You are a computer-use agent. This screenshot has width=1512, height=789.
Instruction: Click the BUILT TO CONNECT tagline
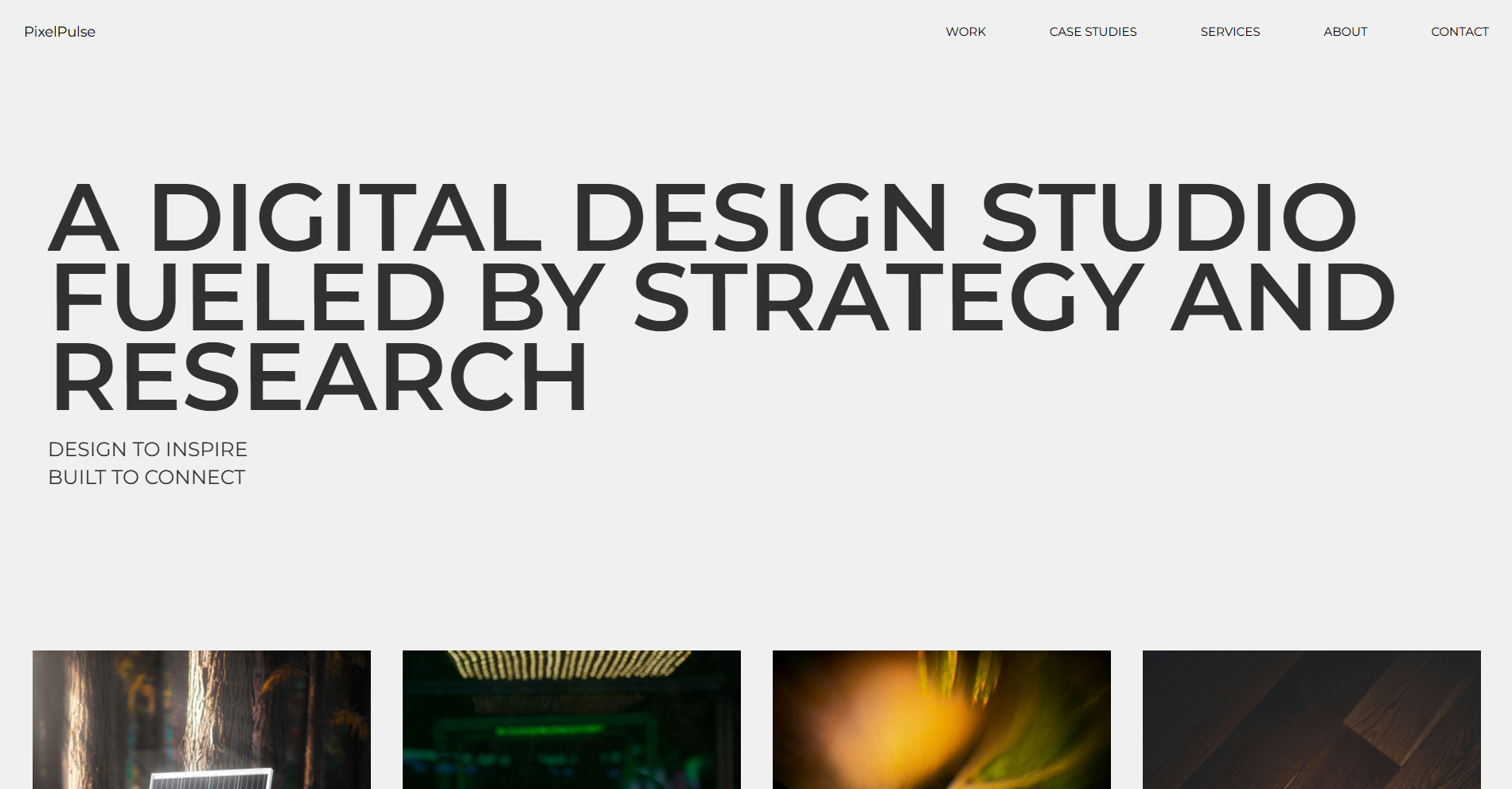(146, 478)
